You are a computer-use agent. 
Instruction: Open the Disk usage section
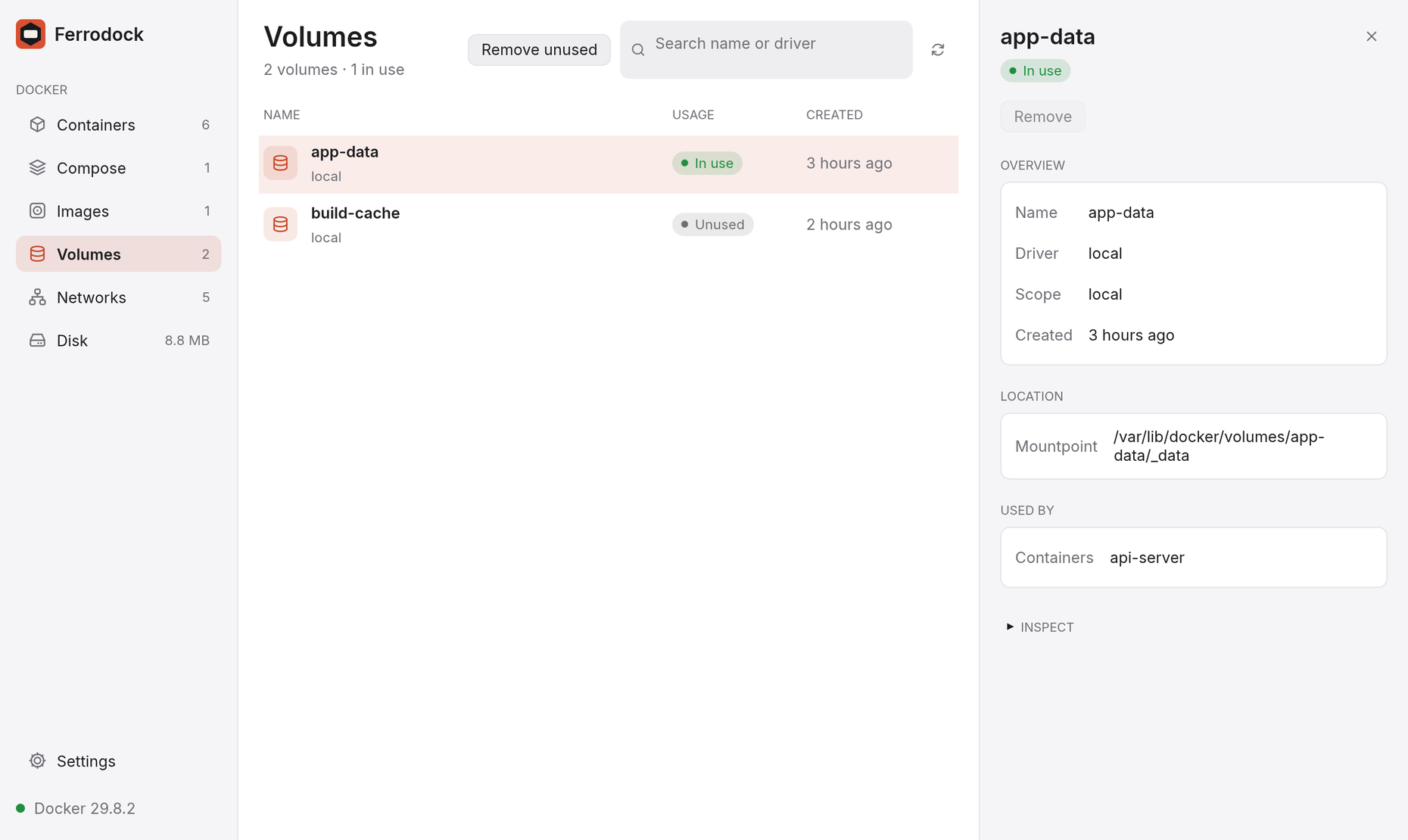(119, 340)
